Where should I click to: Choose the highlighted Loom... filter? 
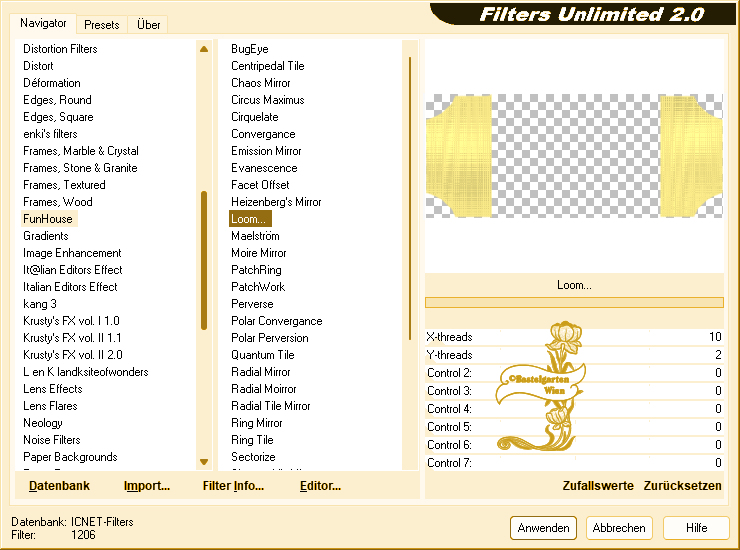click(250, 219)
